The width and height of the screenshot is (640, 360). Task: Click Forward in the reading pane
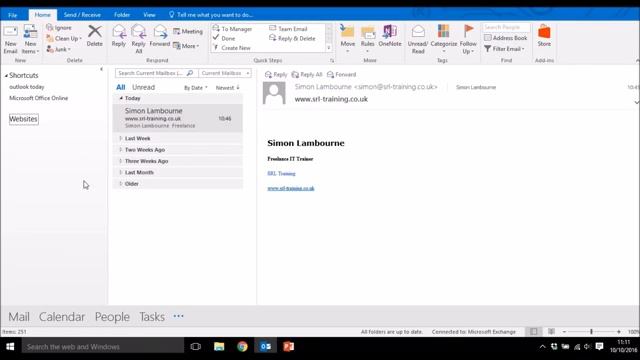pos(342,75)
